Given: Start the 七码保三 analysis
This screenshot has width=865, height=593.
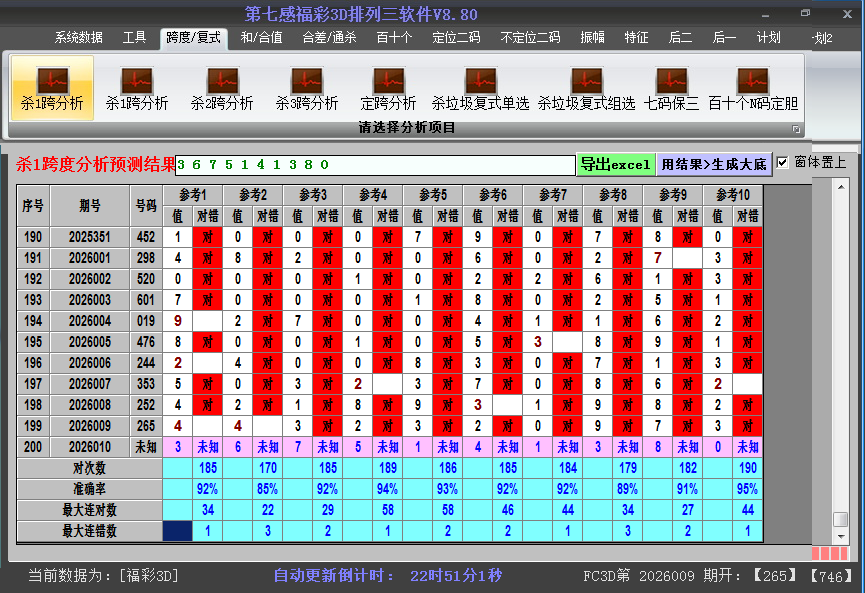Looking at the screenshot, I should 671,88.
